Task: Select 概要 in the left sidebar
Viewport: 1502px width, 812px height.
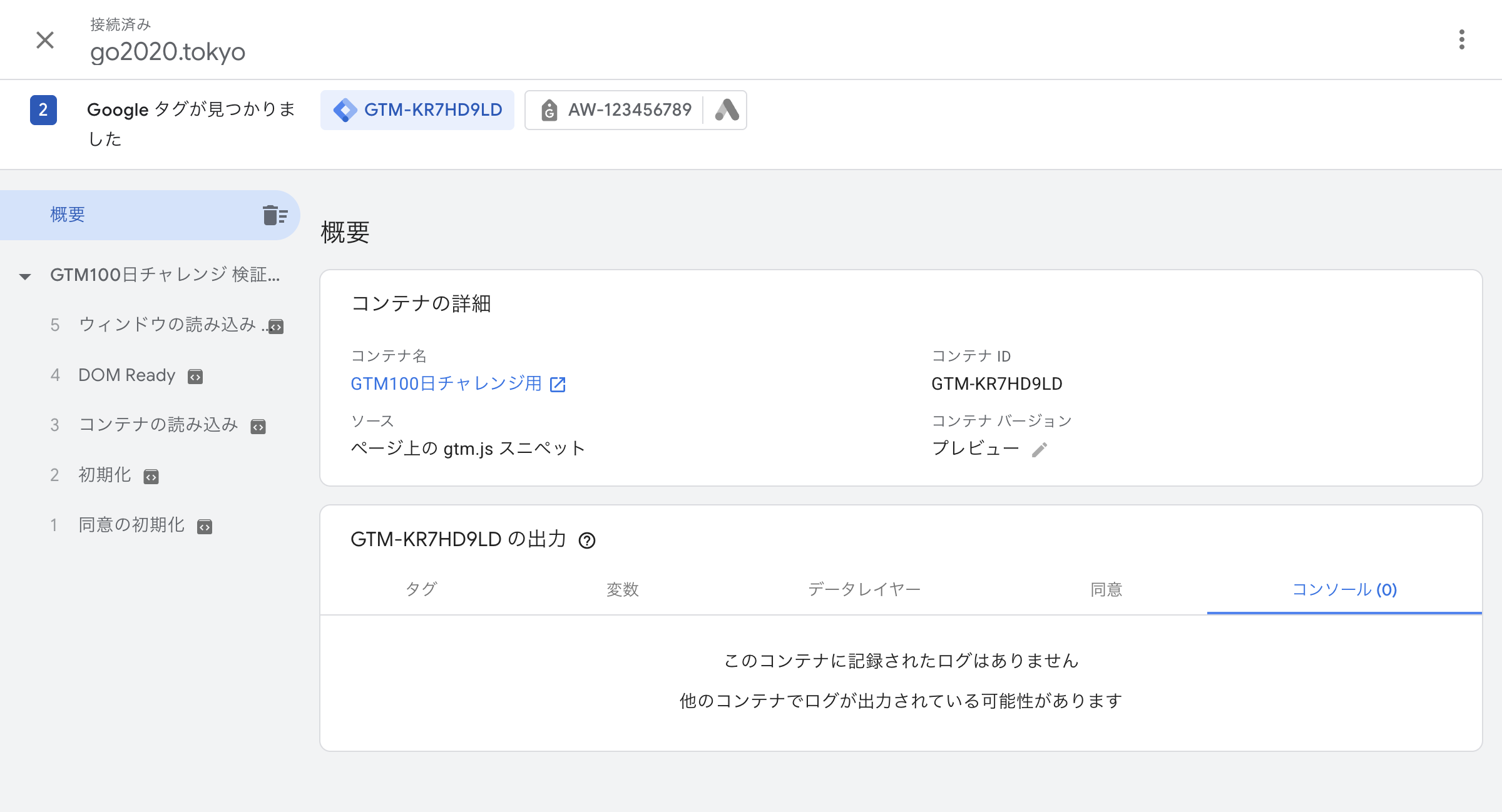Action: (x=150, y=215)
